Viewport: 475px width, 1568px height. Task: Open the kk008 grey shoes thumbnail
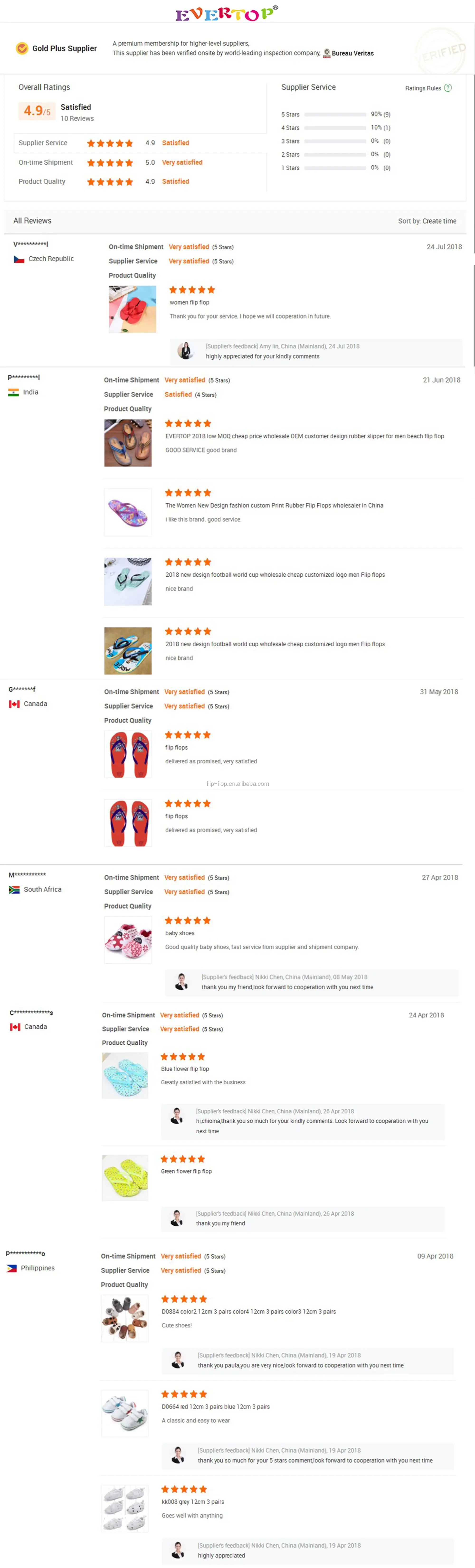coord(125,1508)
